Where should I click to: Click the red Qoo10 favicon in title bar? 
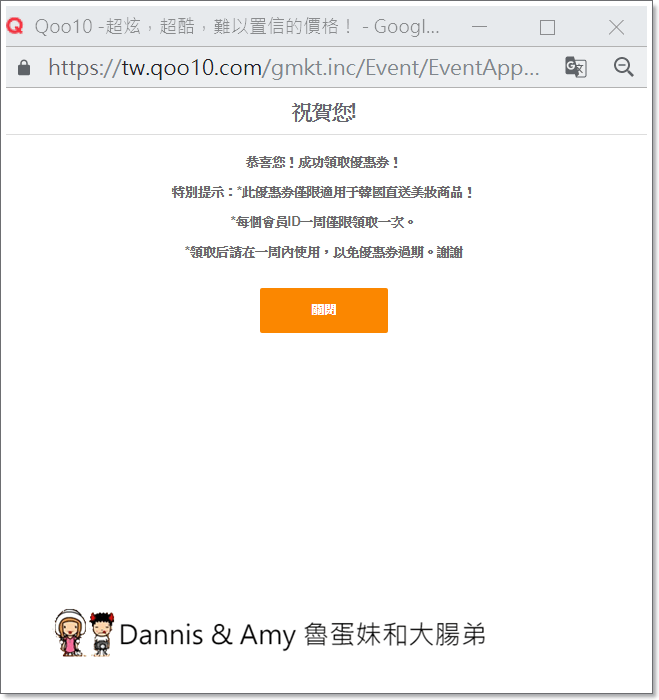(x=15, y=26)
